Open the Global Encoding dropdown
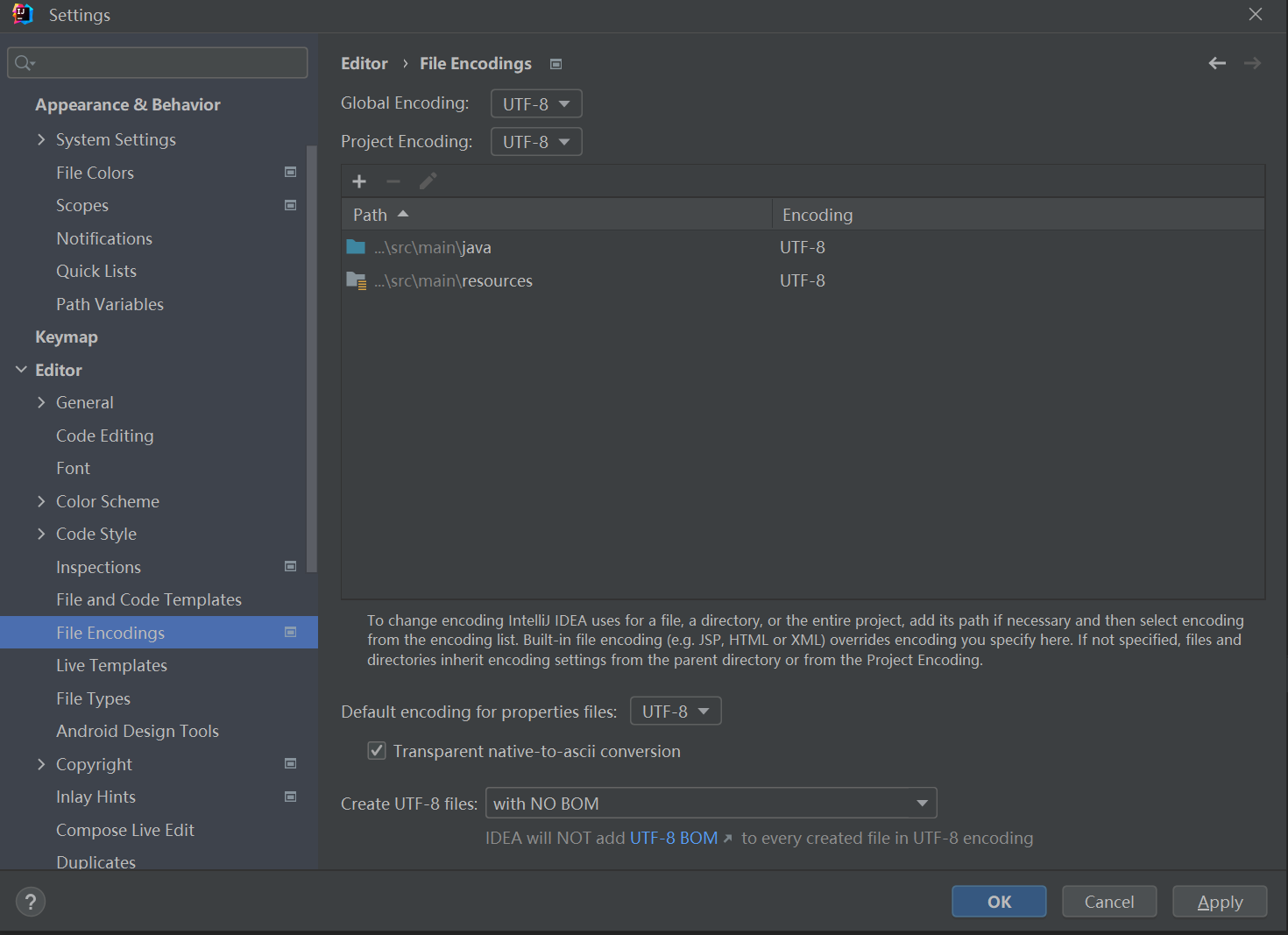Viewport: 1288px width, 935px height. [535, 103]
